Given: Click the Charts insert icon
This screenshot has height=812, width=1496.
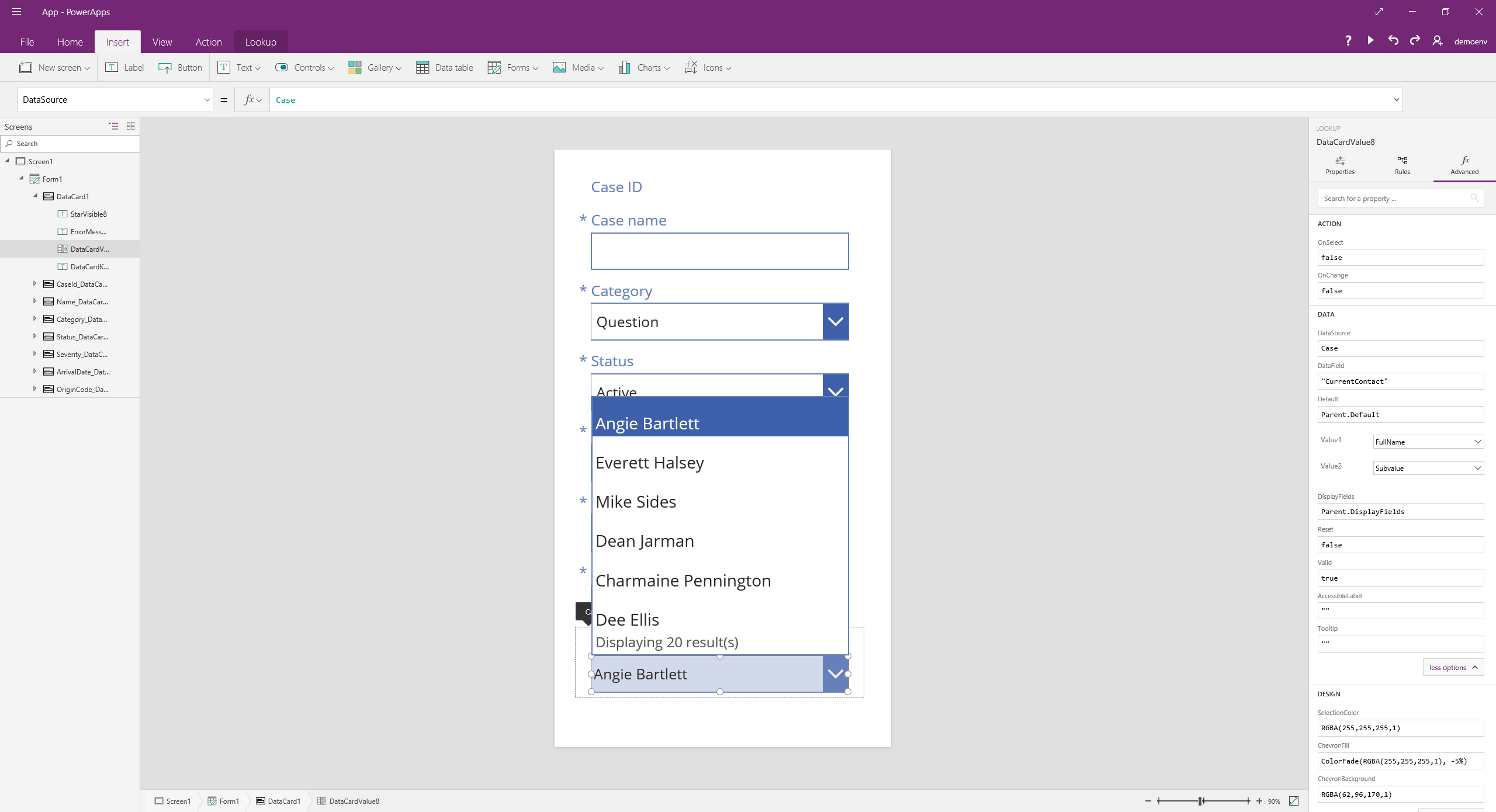Looking at the screenshot, I should 622,67.
